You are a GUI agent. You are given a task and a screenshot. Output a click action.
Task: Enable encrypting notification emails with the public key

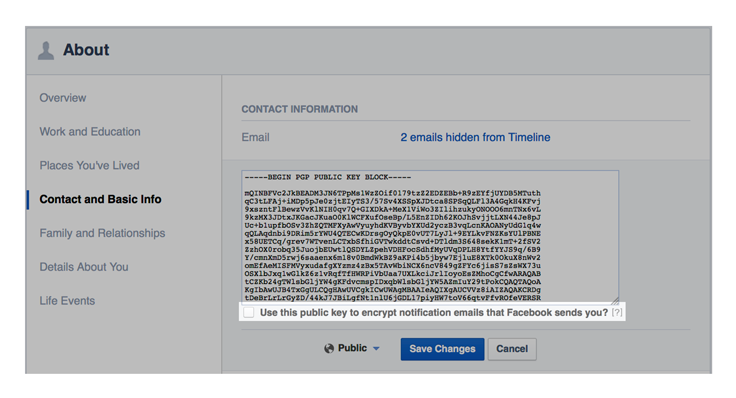(x=249, y=313)
